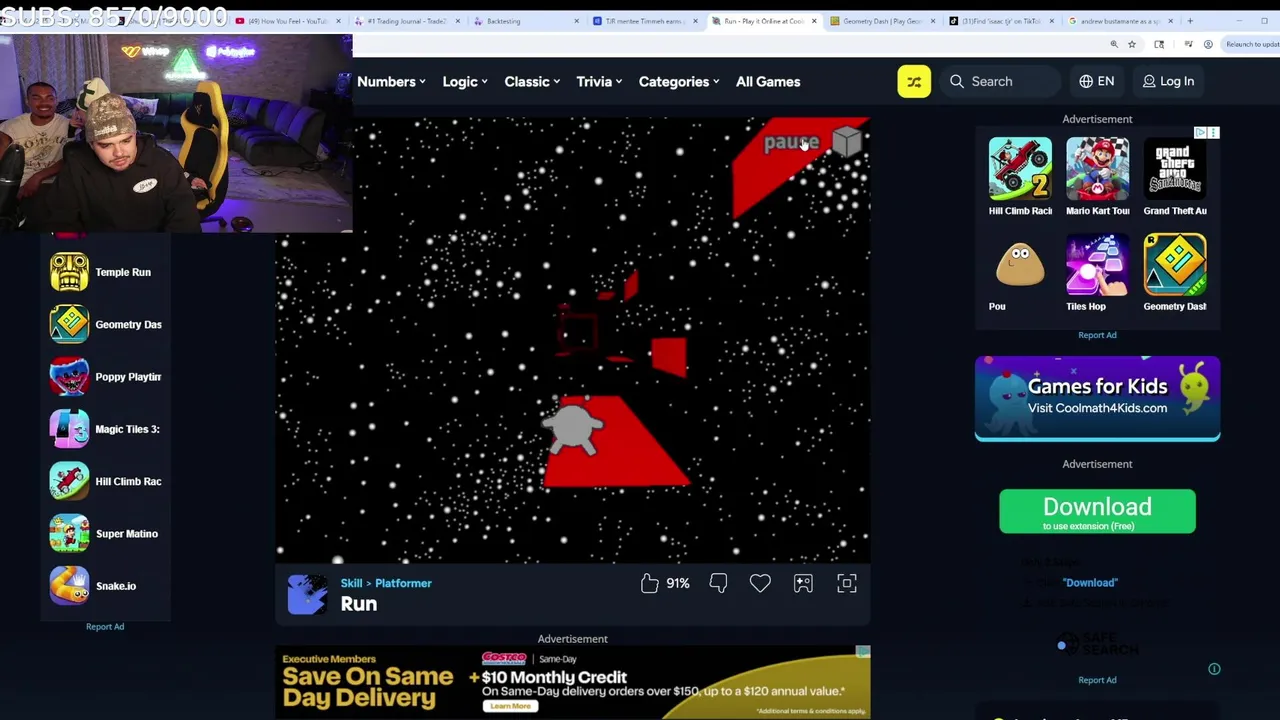Image resolution: width=1280 pixels, height=720 pixels.
Task: Open Poppy Playtime game icon
Action: (x=69, y=377)
